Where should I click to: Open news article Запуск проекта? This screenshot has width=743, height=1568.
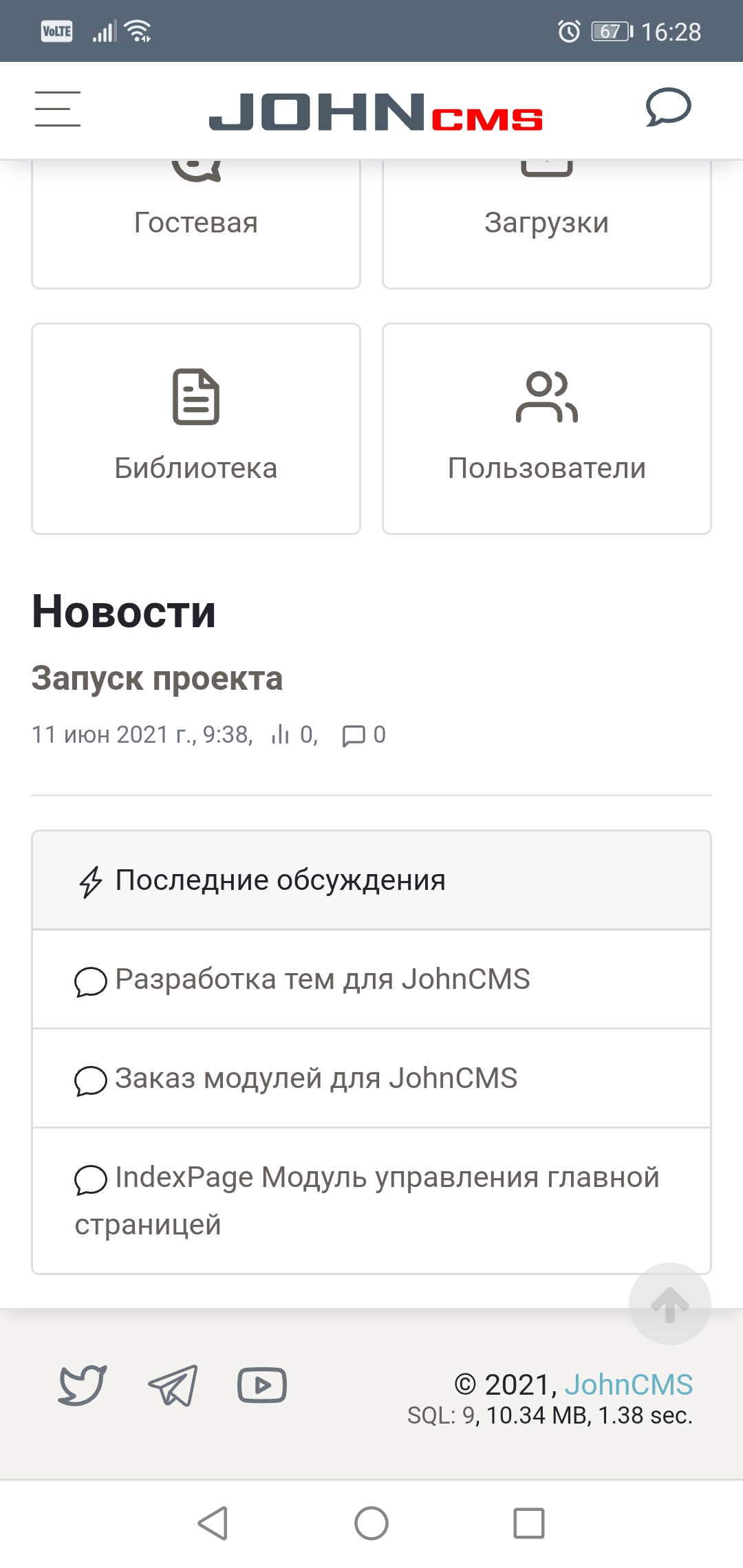(x=157, y=679)
